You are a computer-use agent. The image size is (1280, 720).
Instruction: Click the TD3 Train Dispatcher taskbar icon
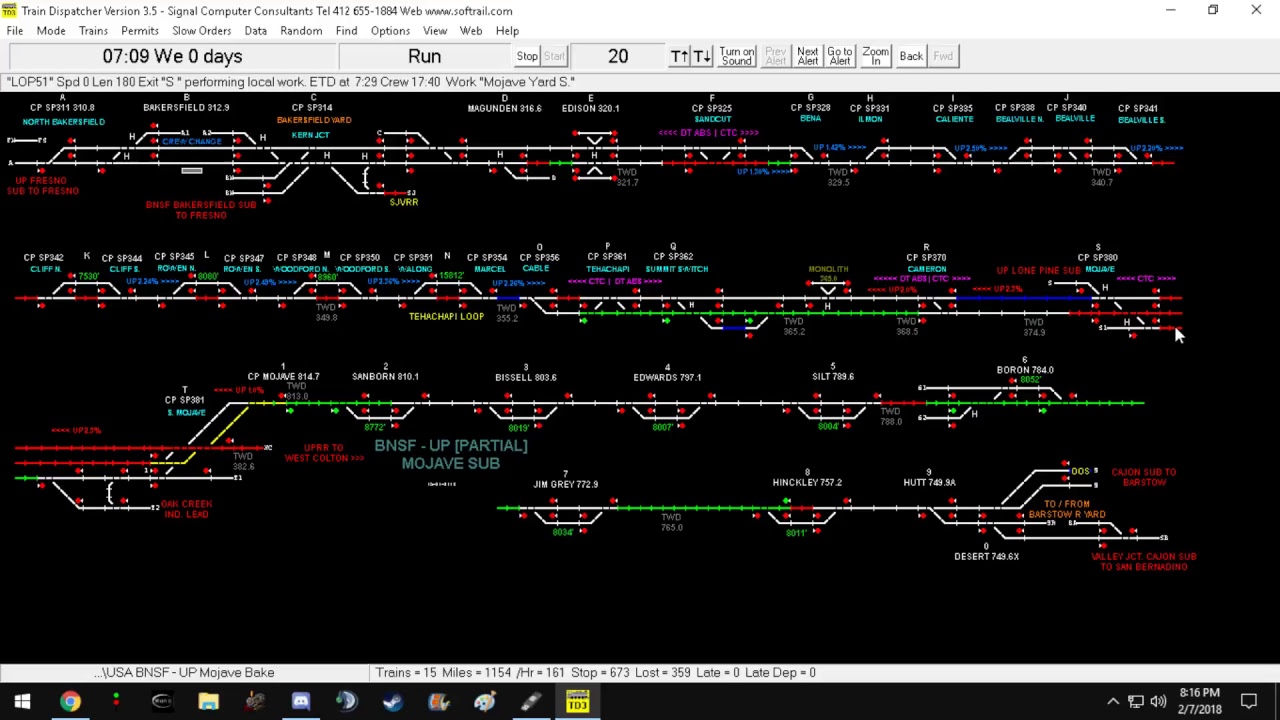[x=577, y=701]
